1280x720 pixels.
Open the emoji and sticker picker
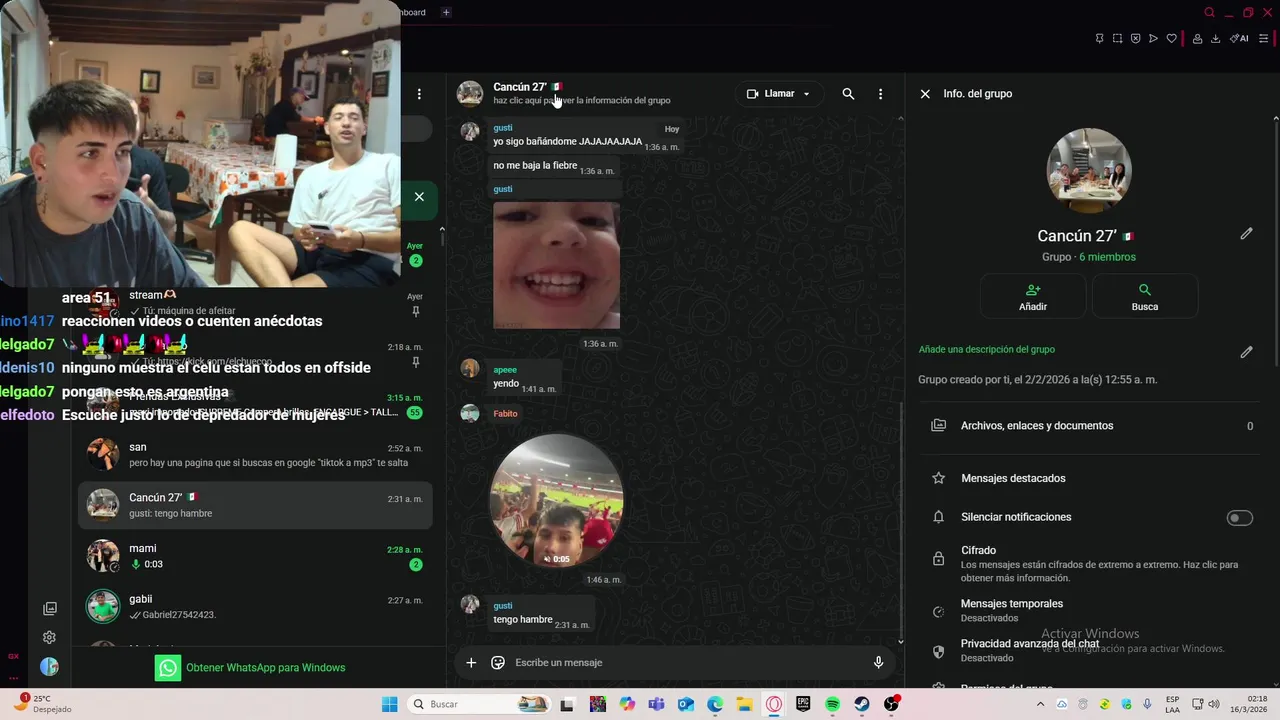(498, 663)
